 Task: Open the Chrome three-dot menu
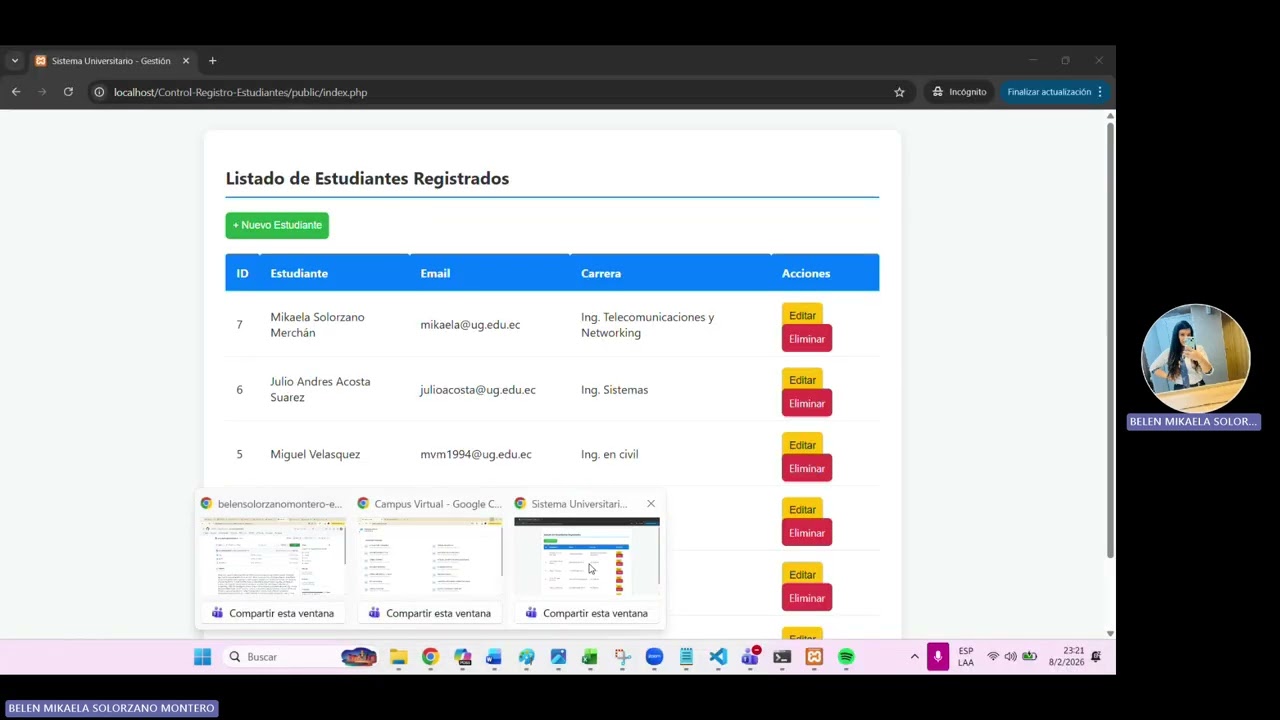click(1099, 92)
